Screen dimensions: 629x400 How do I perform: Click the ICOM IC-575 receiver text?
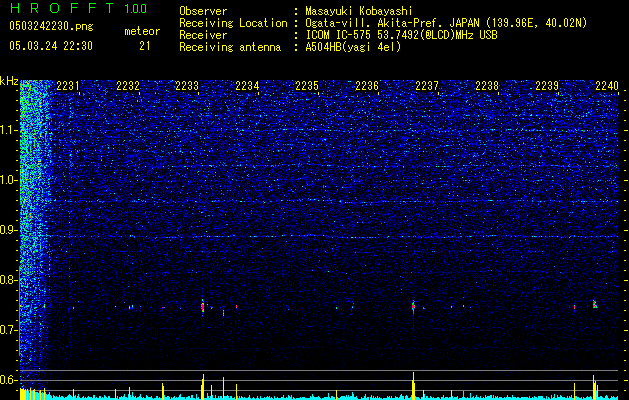401,35
